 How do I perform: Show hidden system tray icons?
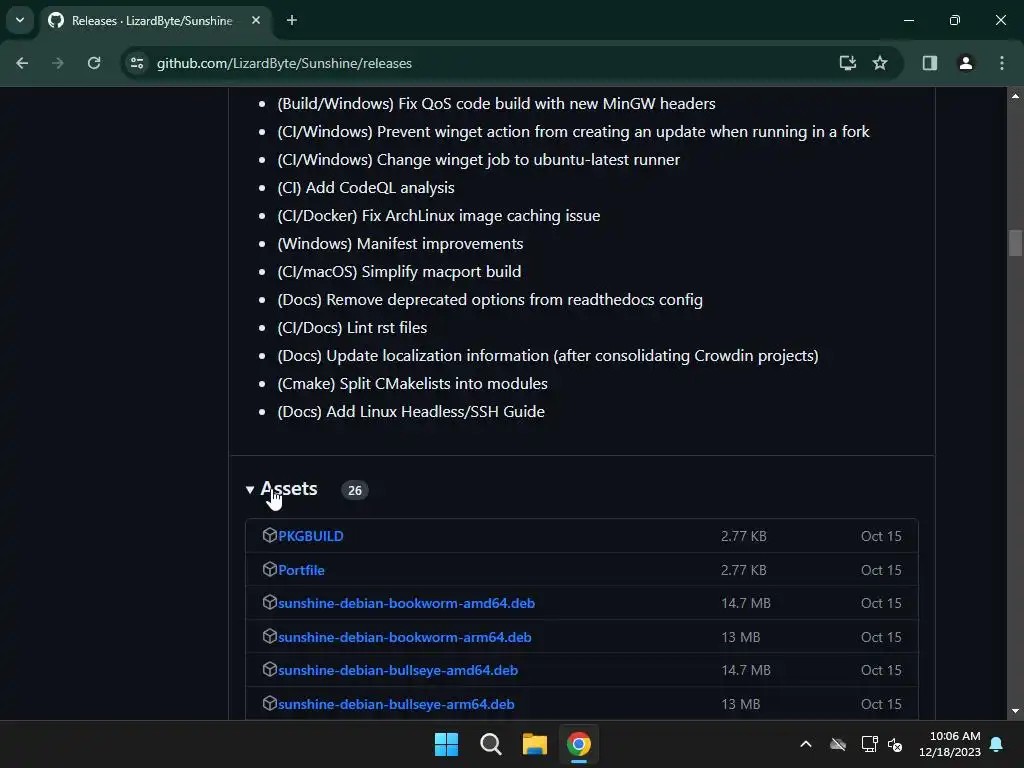point(806,744)
